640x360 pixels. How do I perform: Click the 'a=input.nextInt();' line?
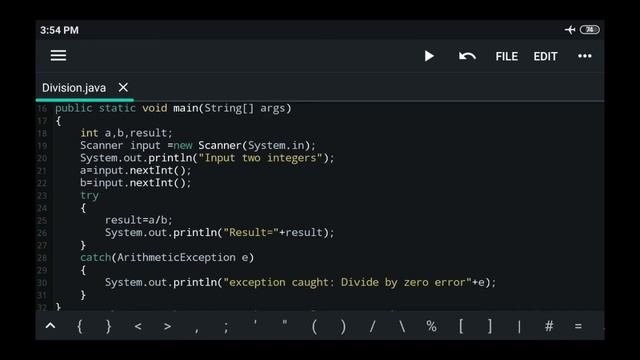coord(136,171)
